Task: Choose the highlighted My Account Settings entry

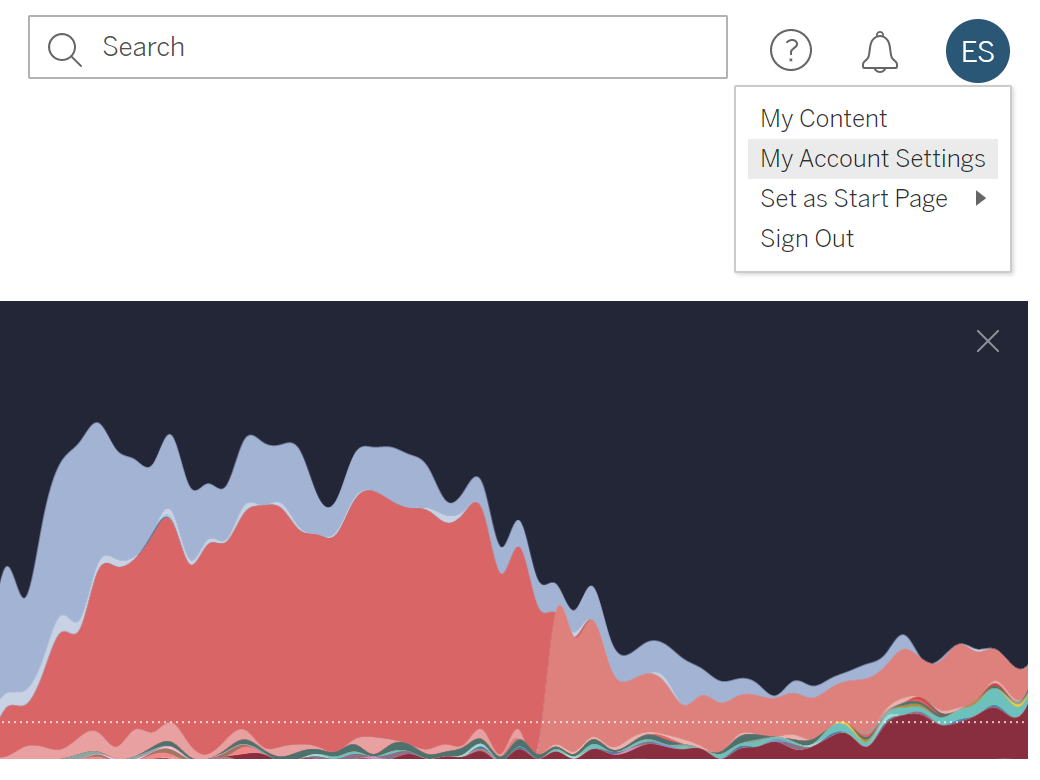Action: (872, 158)
